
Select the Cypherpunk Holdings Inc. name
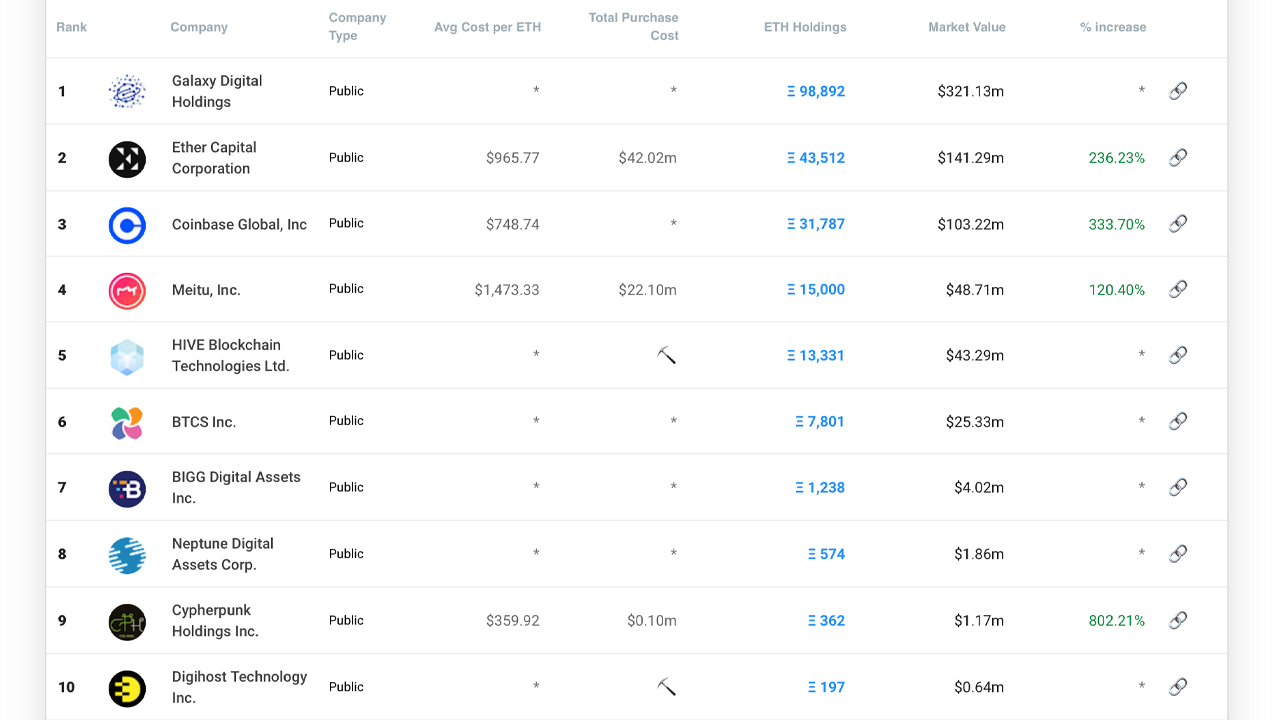[215, 621]
